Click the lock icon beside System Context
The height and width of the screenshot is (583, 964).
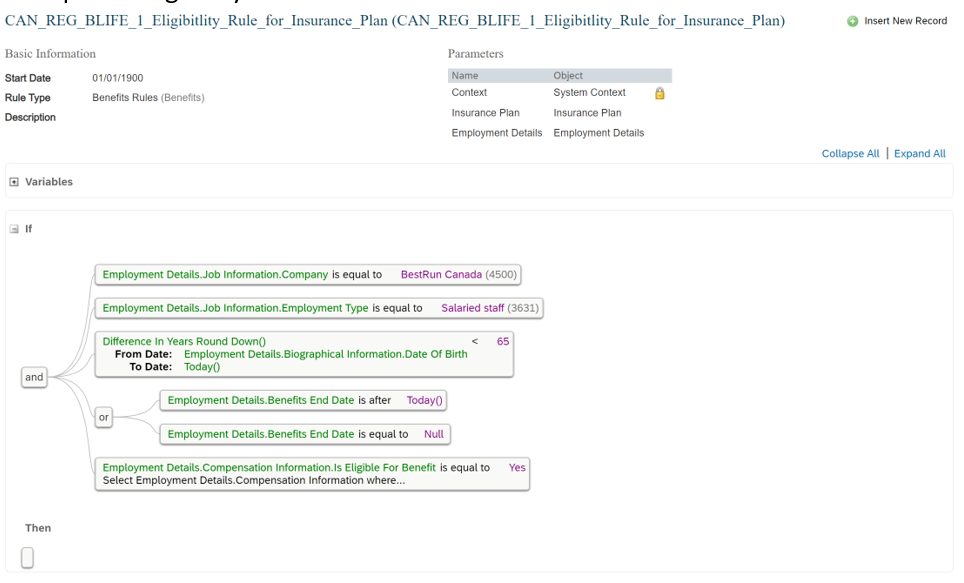point(660,93)
